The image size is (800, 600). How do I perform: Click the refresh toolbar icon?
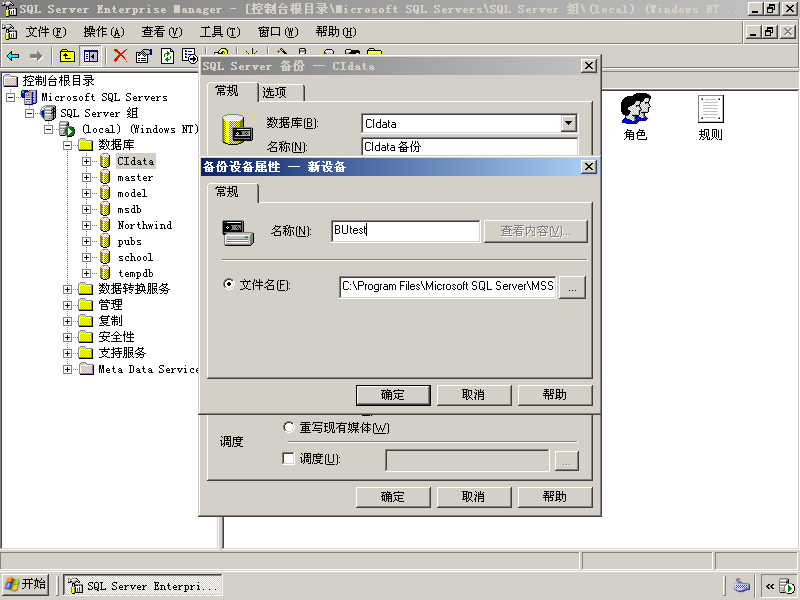click(x=167, y=56)
